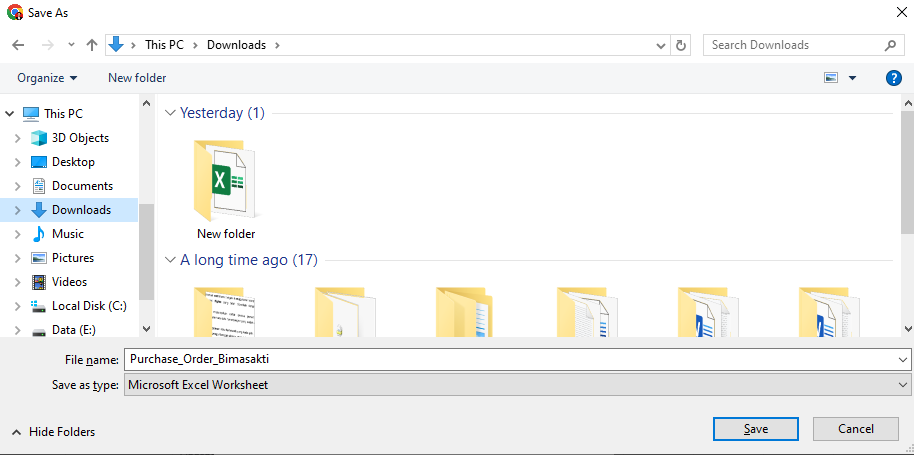This screenshot has height=455, width=914.
Task: Click the Back navigation arrow
Action: tap(17, 45)
